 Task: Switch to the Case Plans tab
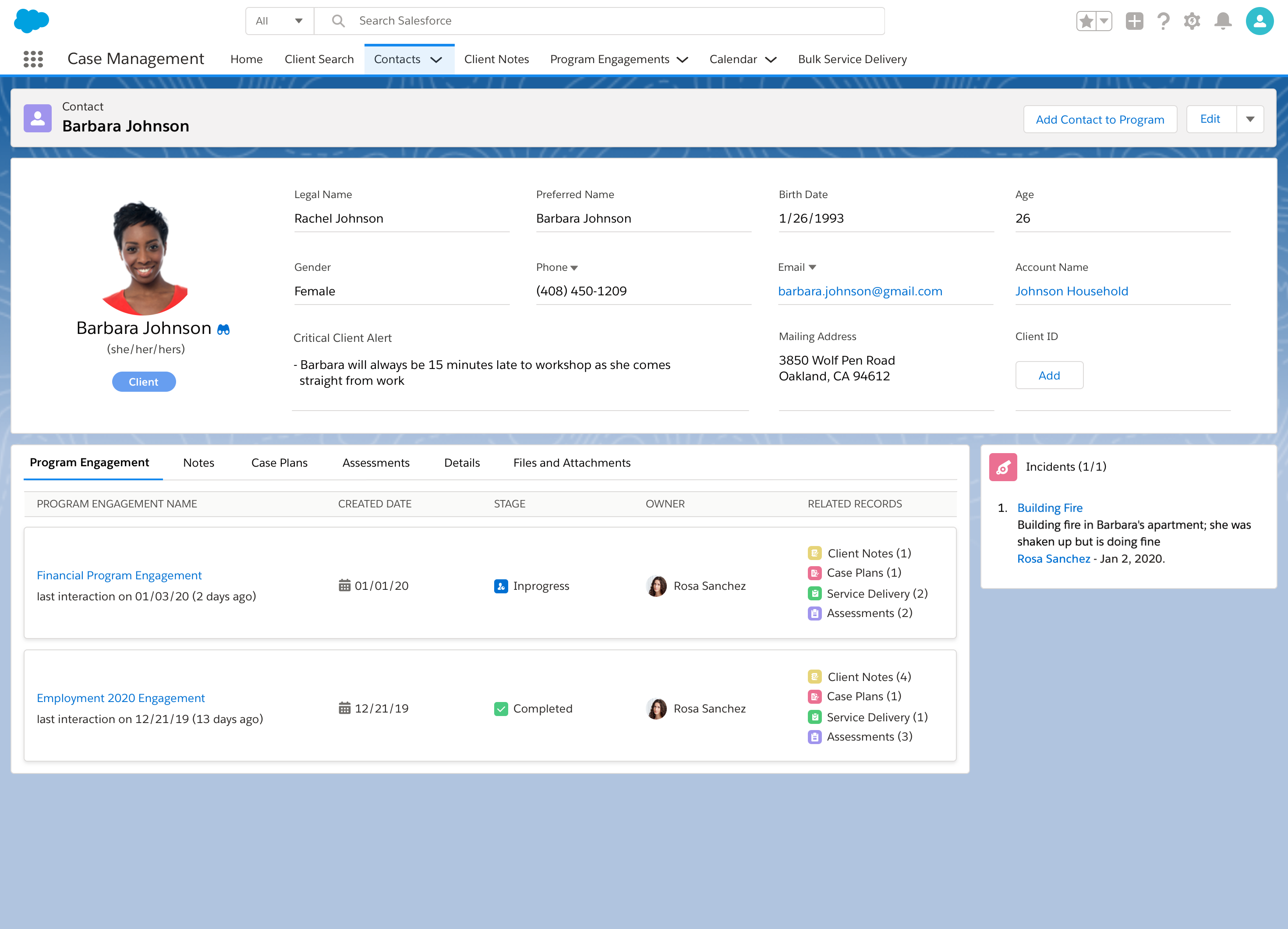point(279,462)
